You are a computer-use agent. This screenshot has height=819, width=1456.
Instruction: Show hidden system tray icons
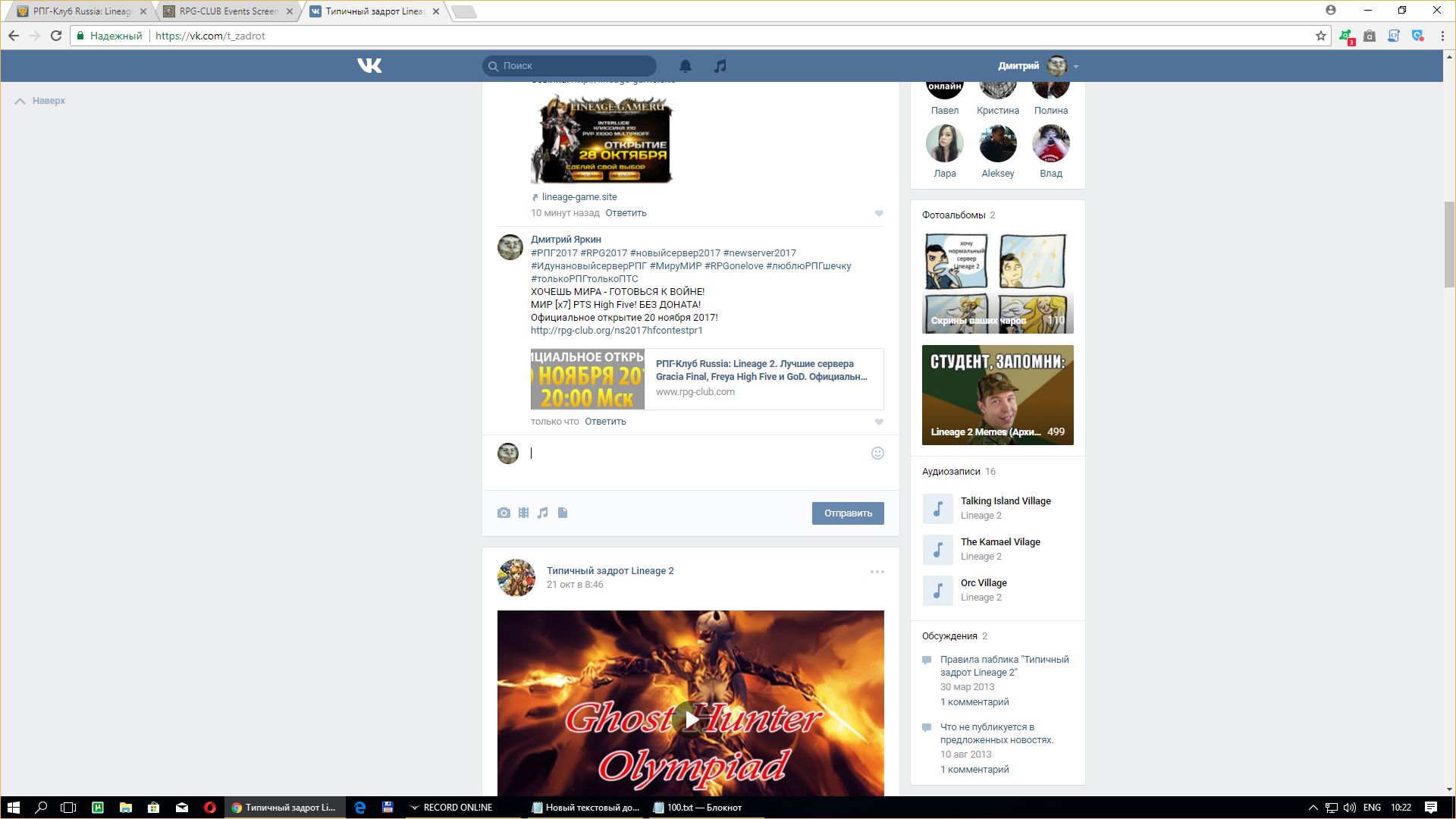click(x=1313, y=808)
